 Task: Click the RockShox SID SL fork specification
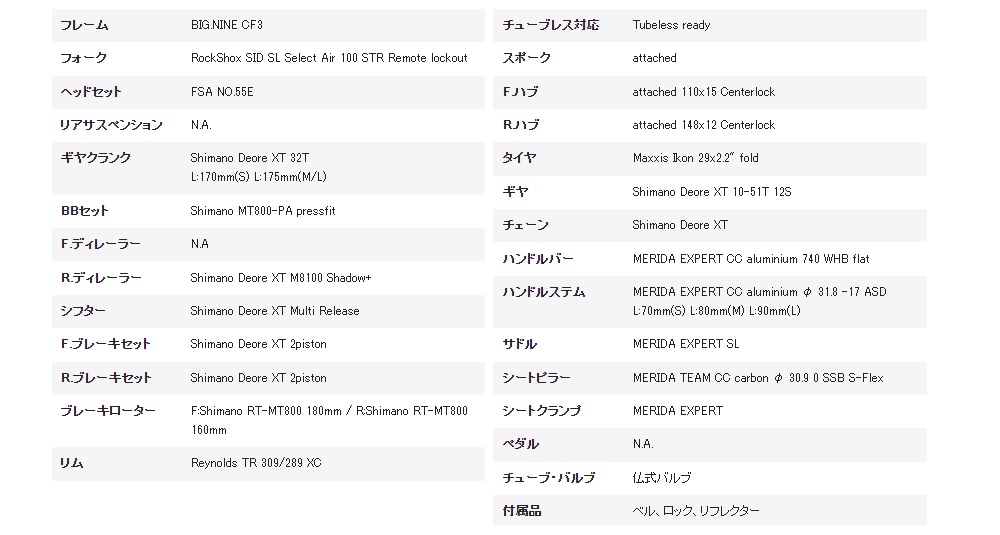coord(329,58)
